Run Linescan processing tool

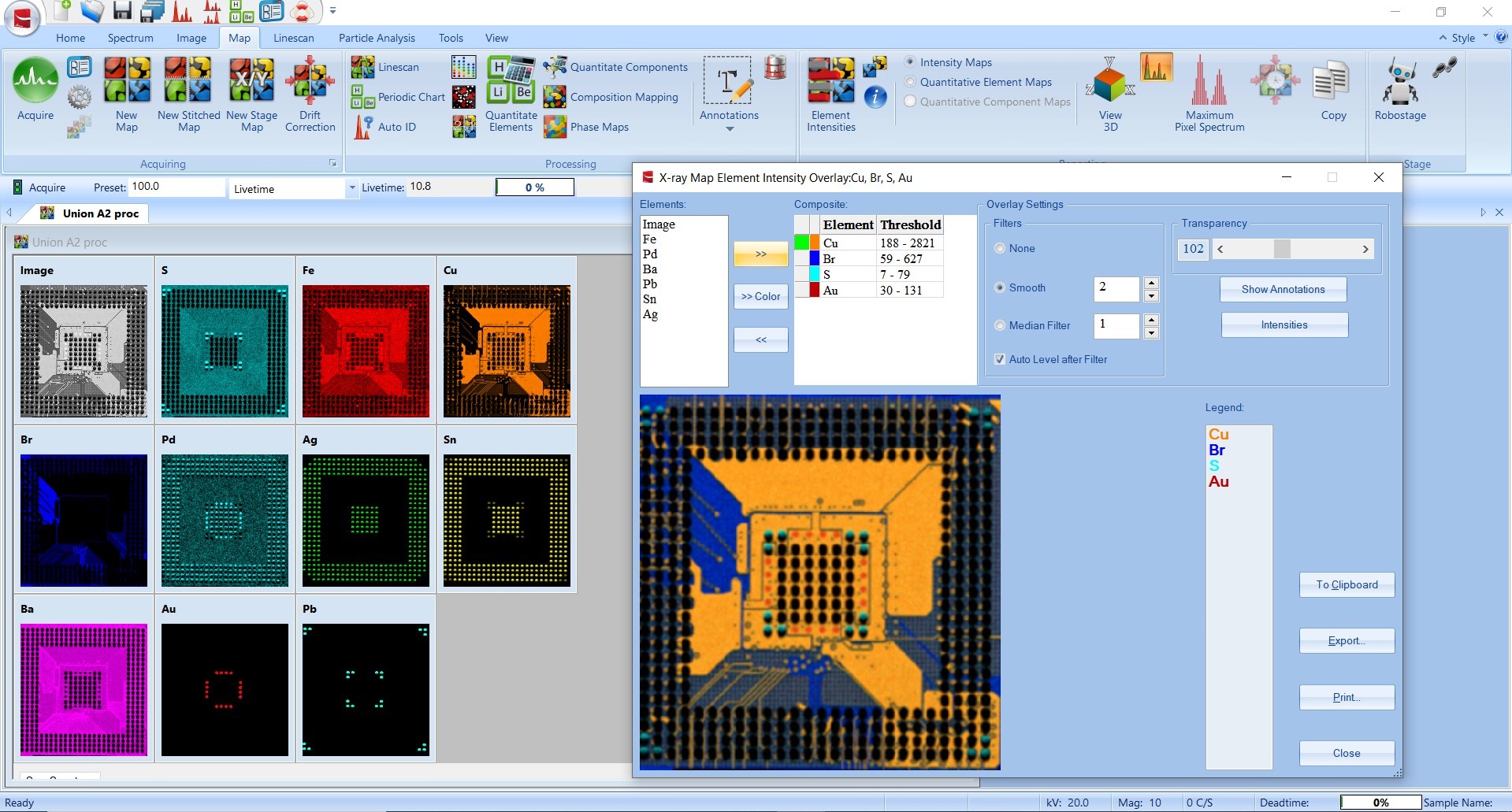coord(385,68)
